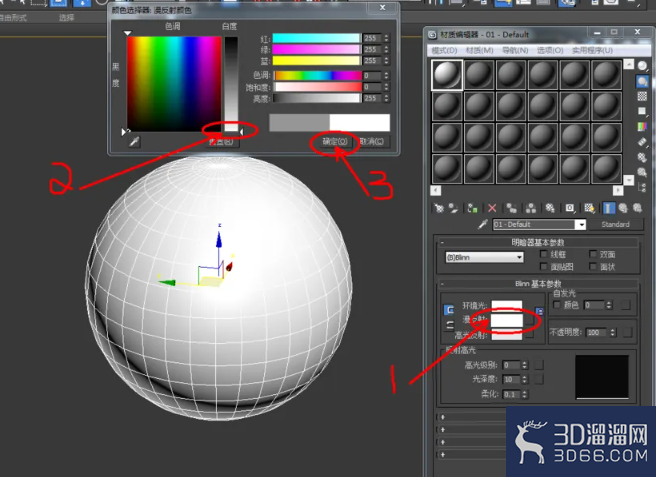Enable the 面状 checkbox

coord(593,267)
